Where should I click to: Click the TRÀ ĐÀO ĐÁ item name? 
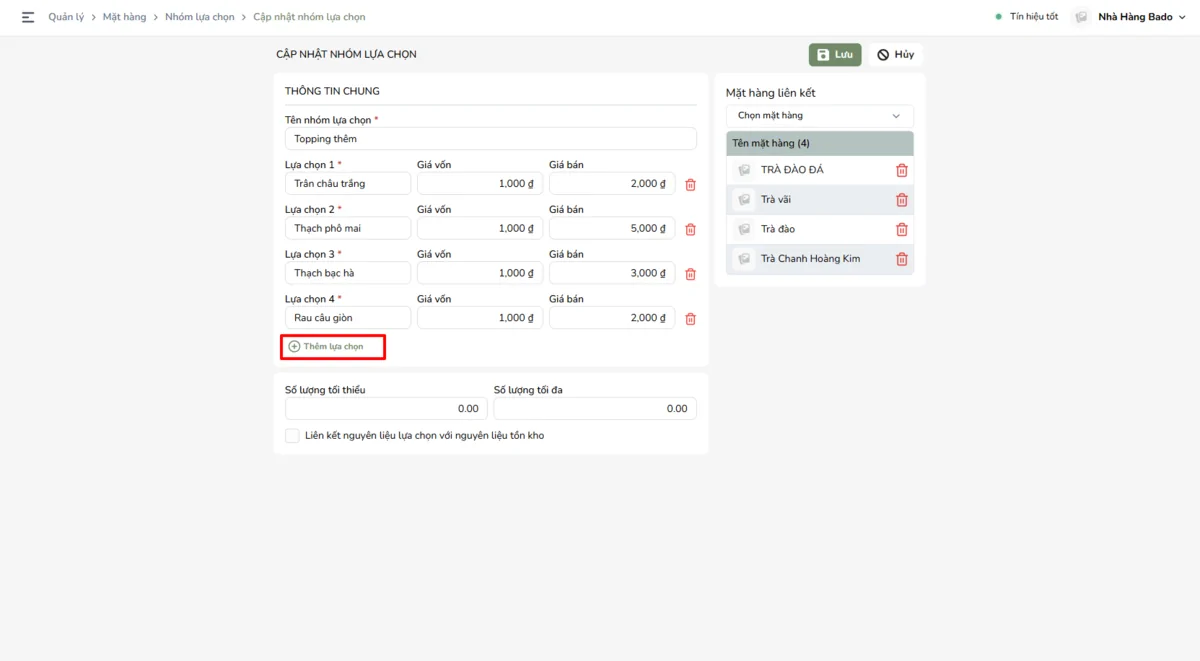(792, 170)
